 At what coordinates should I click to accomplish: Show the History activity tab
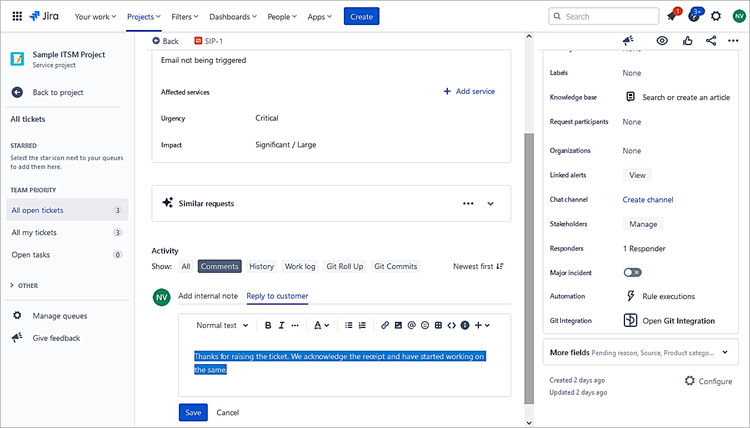point(261,266)
